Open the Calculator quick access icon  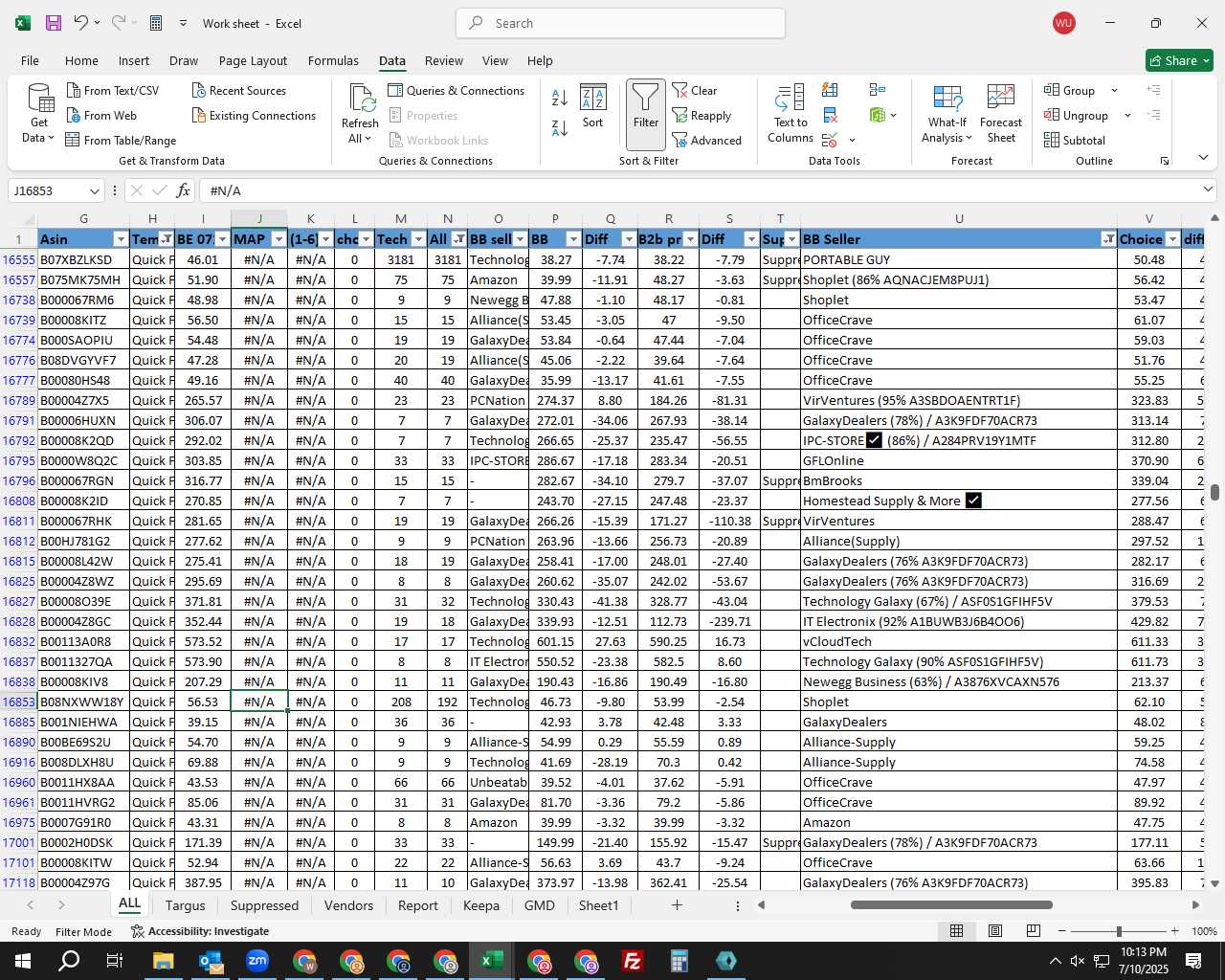[x=156, y=23]
